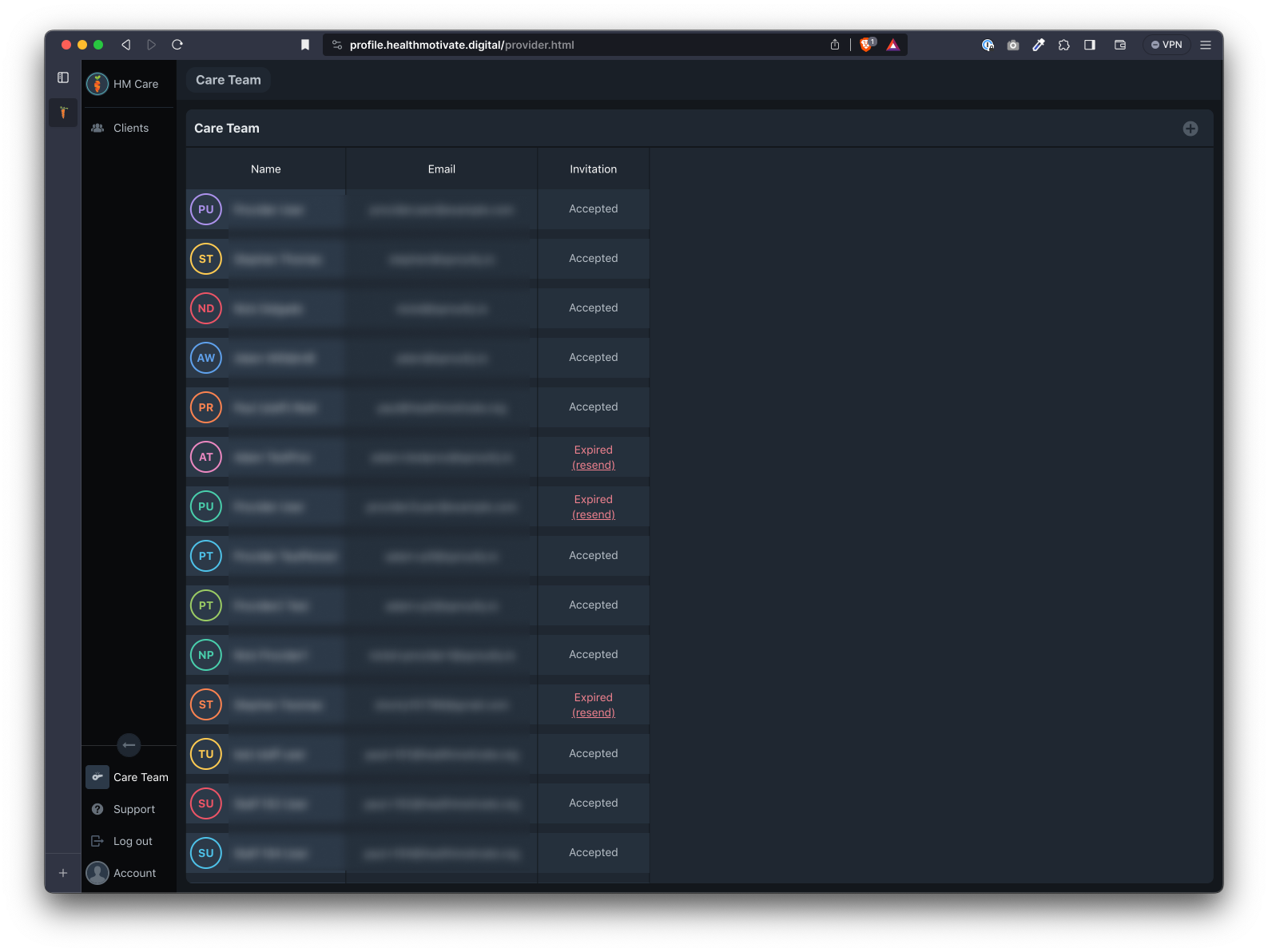Open a new tab with plus
This screenshot has height=952, width=1268.
coord(63,873)
